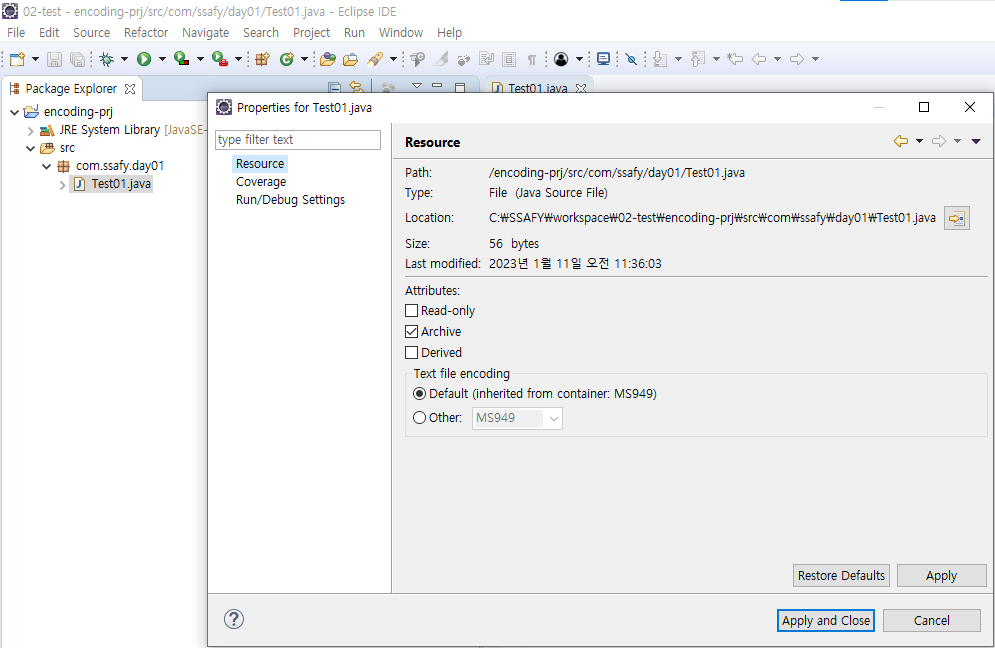Click the main toolbar Forward arrow
Screen dimensions: 995x648
click(x=796, y=59)
